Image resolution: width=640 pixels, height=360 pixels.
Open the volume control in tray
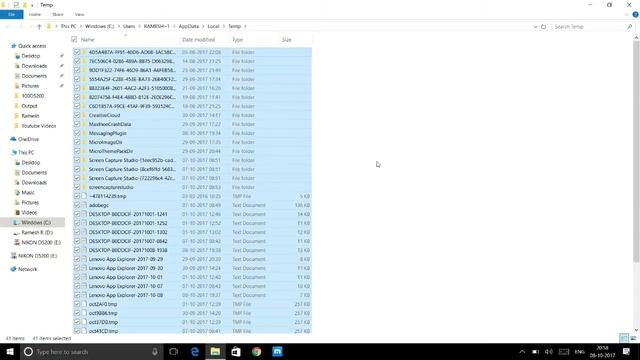click(549, 352)
